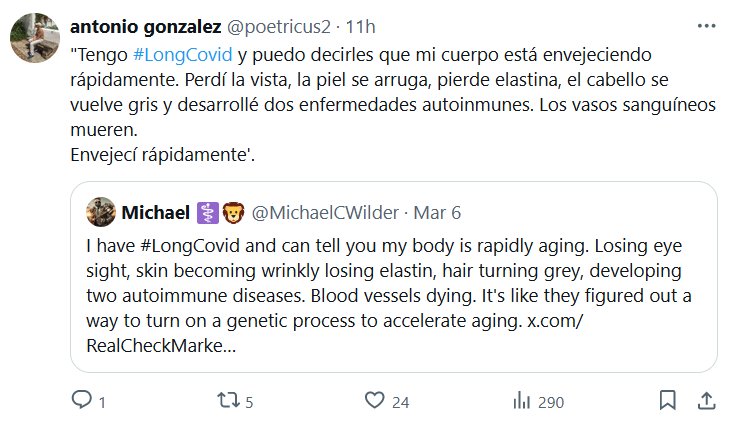Repost this tweet using the retweet icon
This screenshot has width=738, height=426.
click(x=229, y=401)
